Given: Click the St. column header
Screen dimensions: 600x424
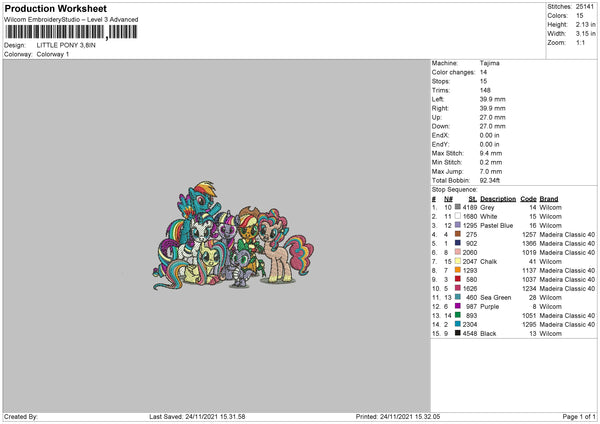Looking at the screenshot, I should click(x=473, y=199).
